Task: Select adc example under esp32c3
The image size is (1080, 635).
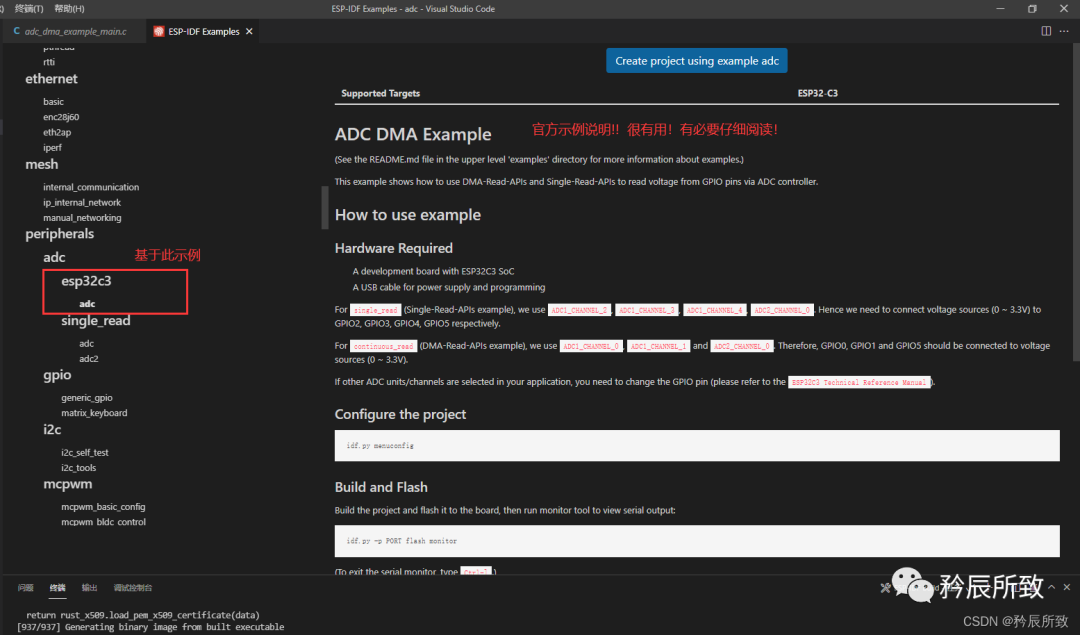Action: coord(87,304)
